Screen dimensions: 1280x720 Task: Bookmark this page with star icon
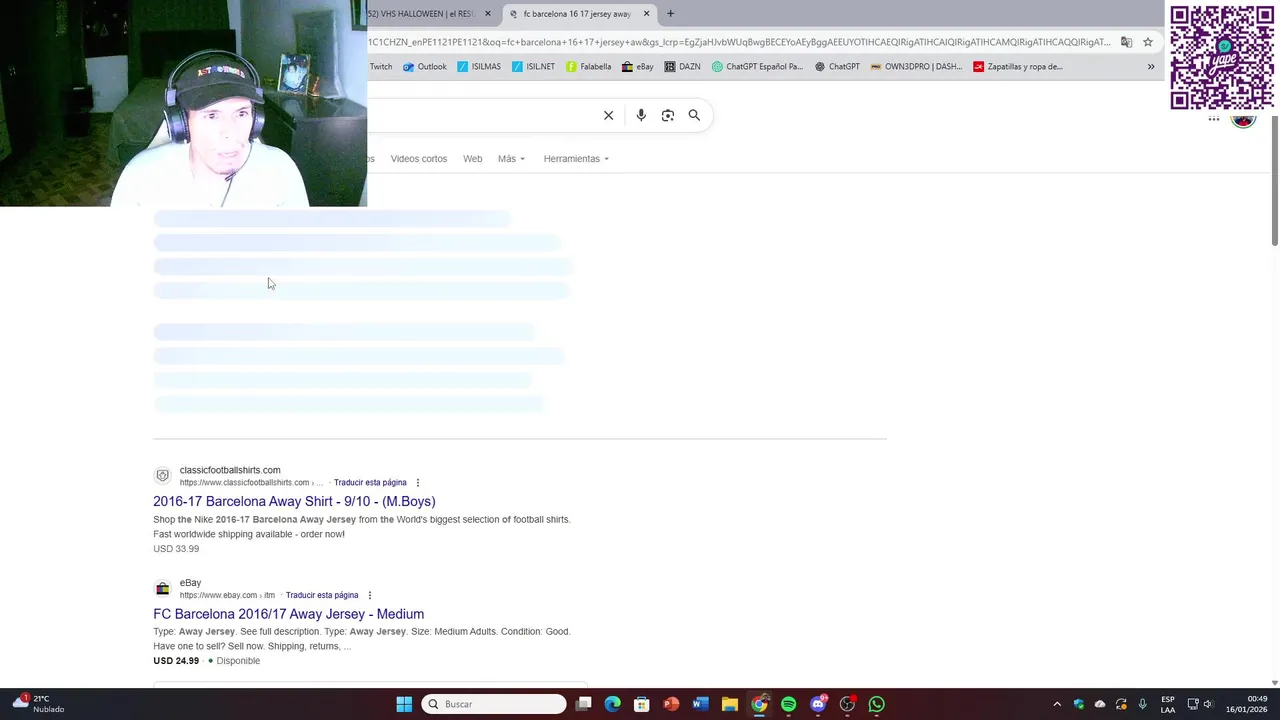pyautogui.click(x=1148, y=42)
